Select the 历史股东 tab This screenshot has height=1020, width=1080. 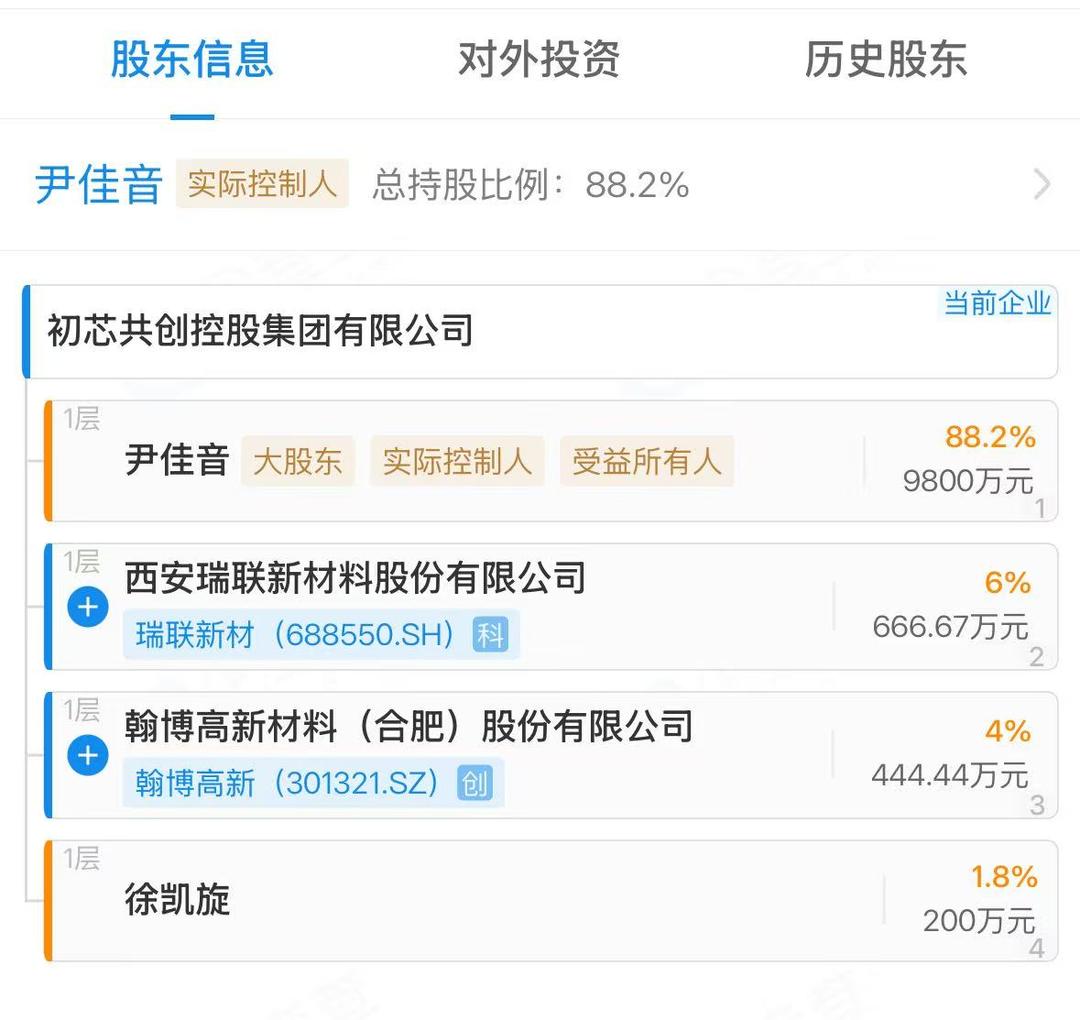point(885,60)
